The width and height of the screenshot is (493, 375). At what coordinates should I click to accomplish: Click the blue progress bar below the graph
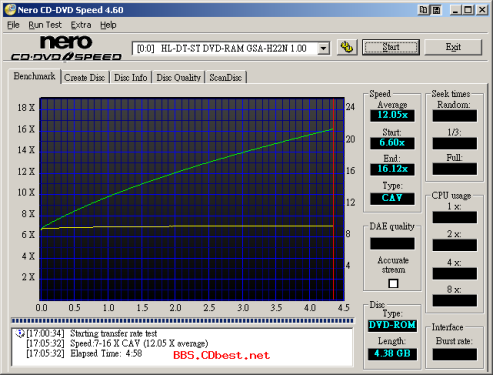(182, 321)
